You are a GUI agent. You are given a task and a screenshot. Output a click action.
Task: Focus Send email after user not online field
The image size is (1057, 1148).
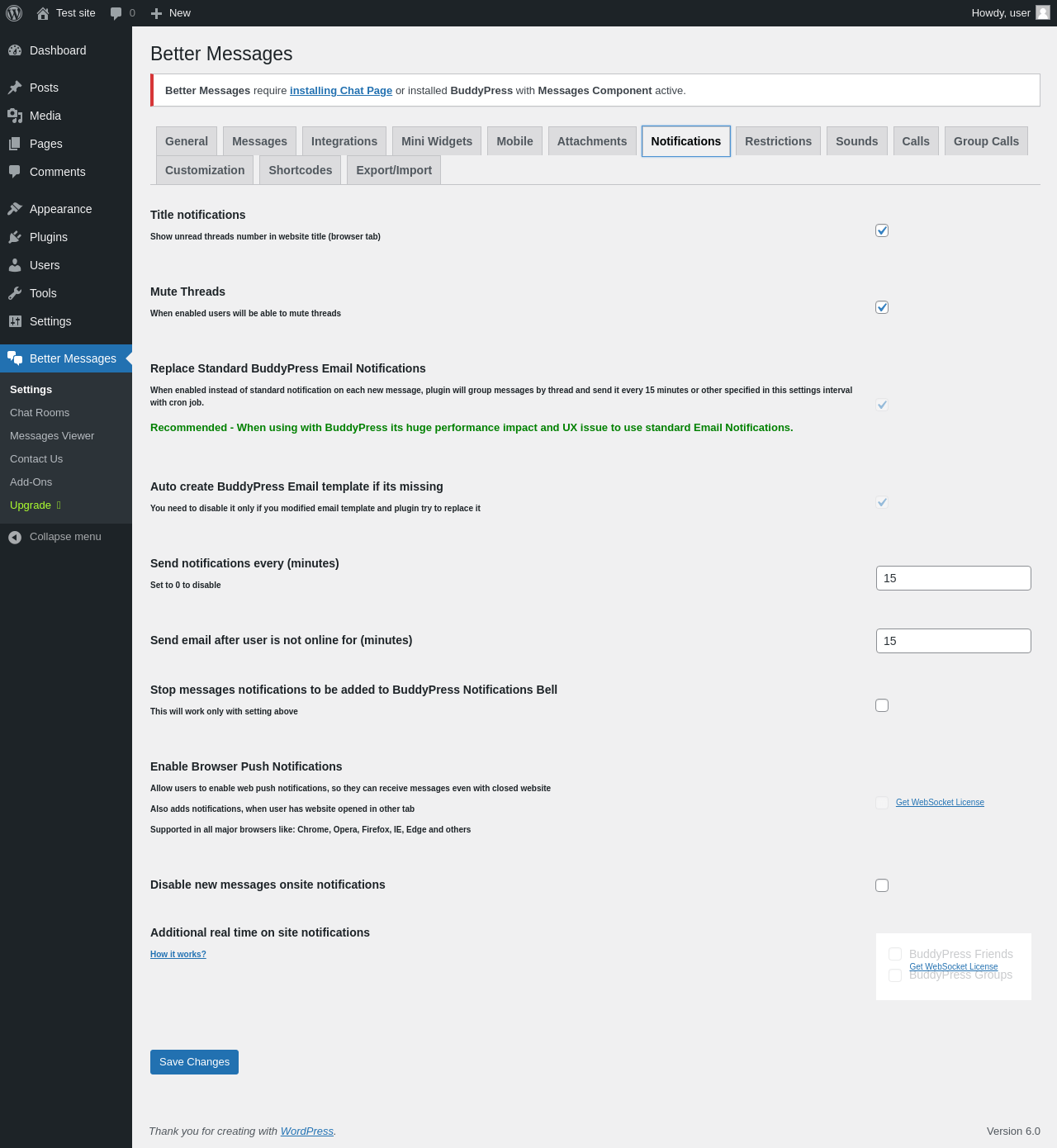point(954,641)
